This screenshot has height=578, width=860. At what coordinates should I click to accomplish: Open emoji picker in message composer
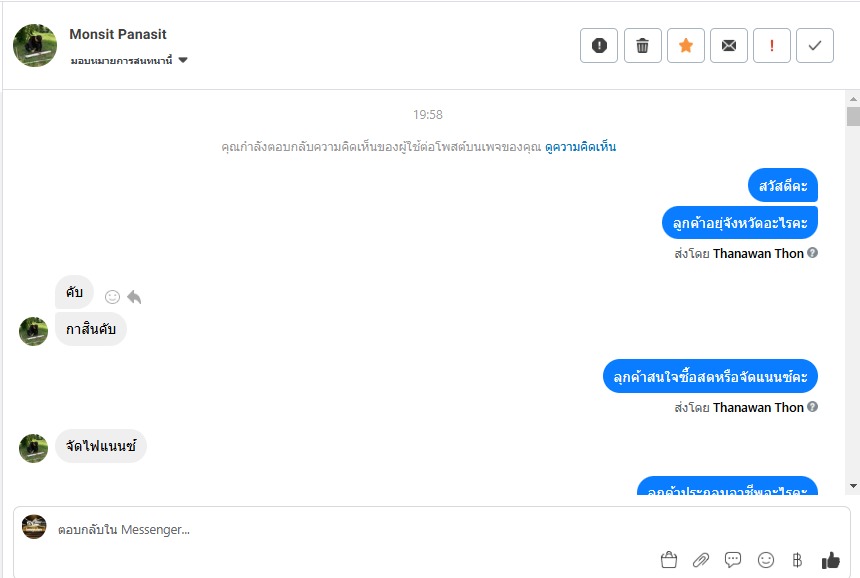click(x=766, y=560)
